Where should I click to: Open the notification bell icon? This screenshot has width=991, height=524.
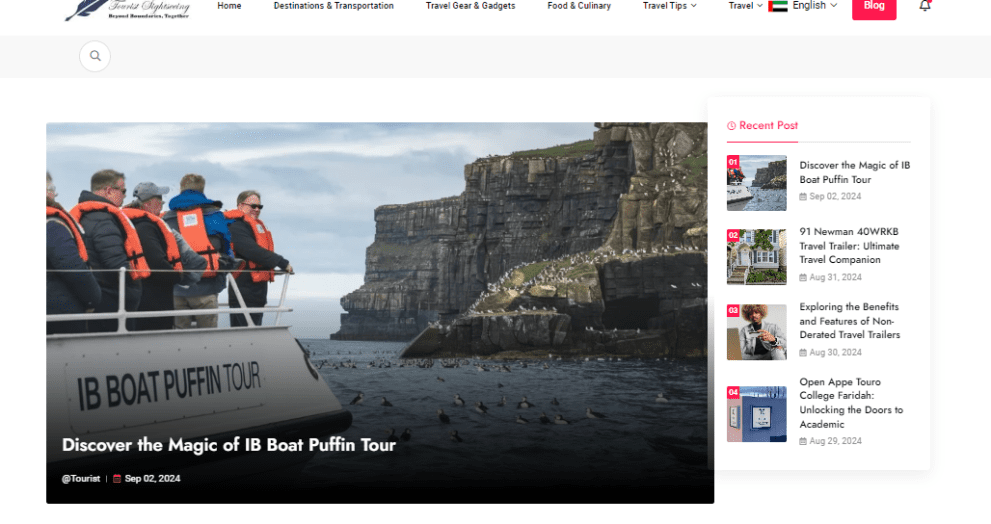(x=924, y=6)
